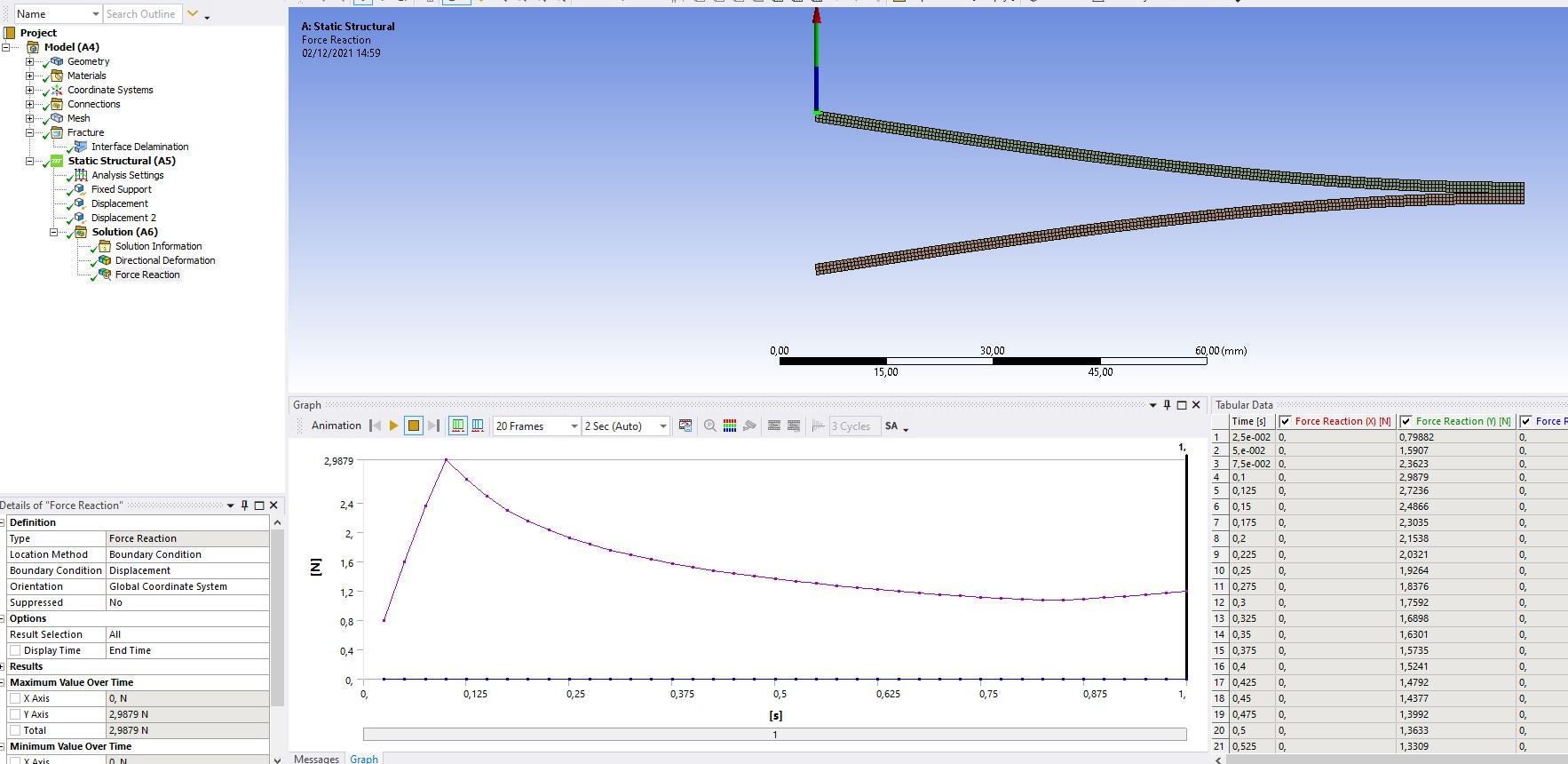The width and height of the screenshot is (1568, 764).
Task: Select the Force Reaction result
Action: pyautogui.click(x=147, y=275)
